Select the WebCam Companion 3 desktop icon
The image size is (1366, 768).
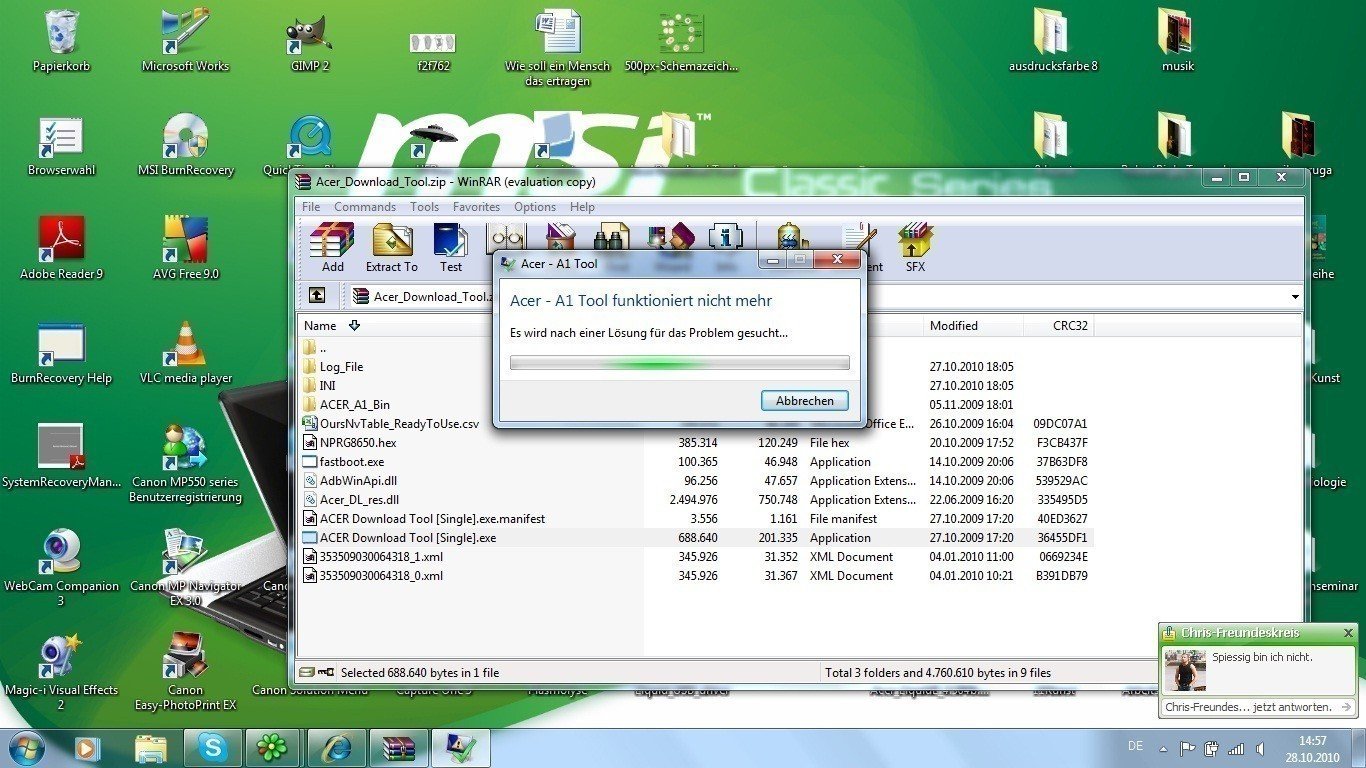tap(61, 568)
